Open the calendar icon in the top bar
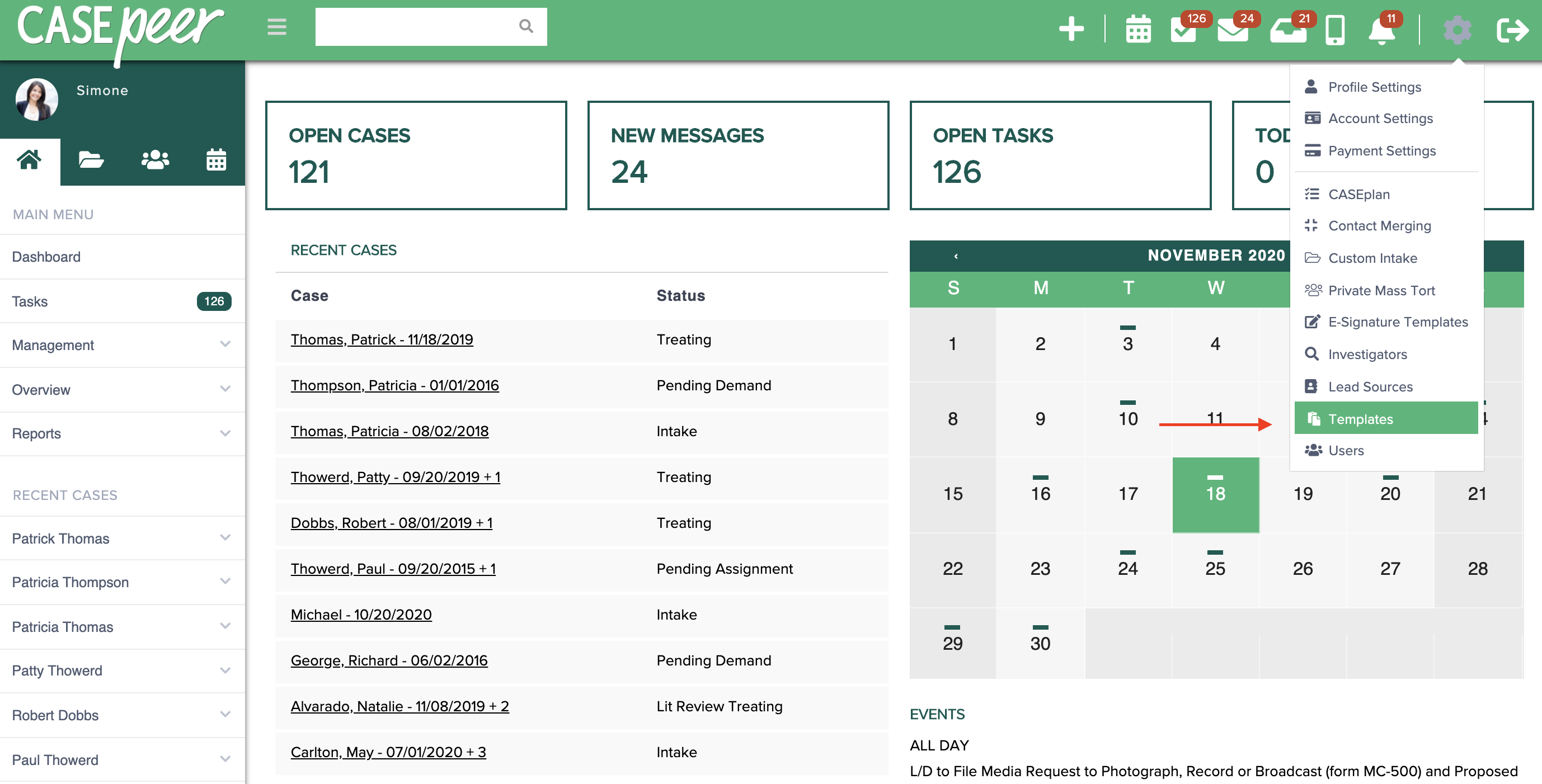The height and width of the screenshot is (784, 1542). pyautogui.click(x=1138, y=29)
